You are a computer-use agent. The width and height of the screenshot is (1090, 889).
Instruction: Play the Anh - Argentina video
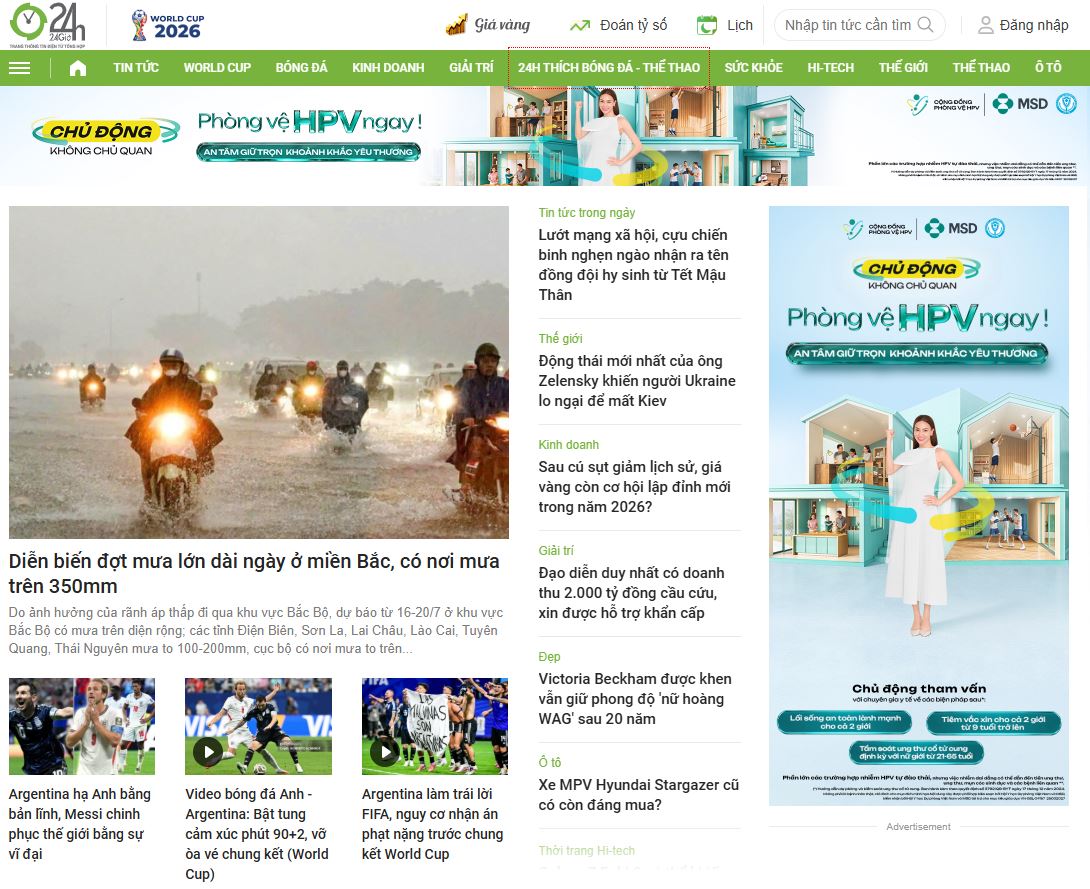[x=208, y=751]
